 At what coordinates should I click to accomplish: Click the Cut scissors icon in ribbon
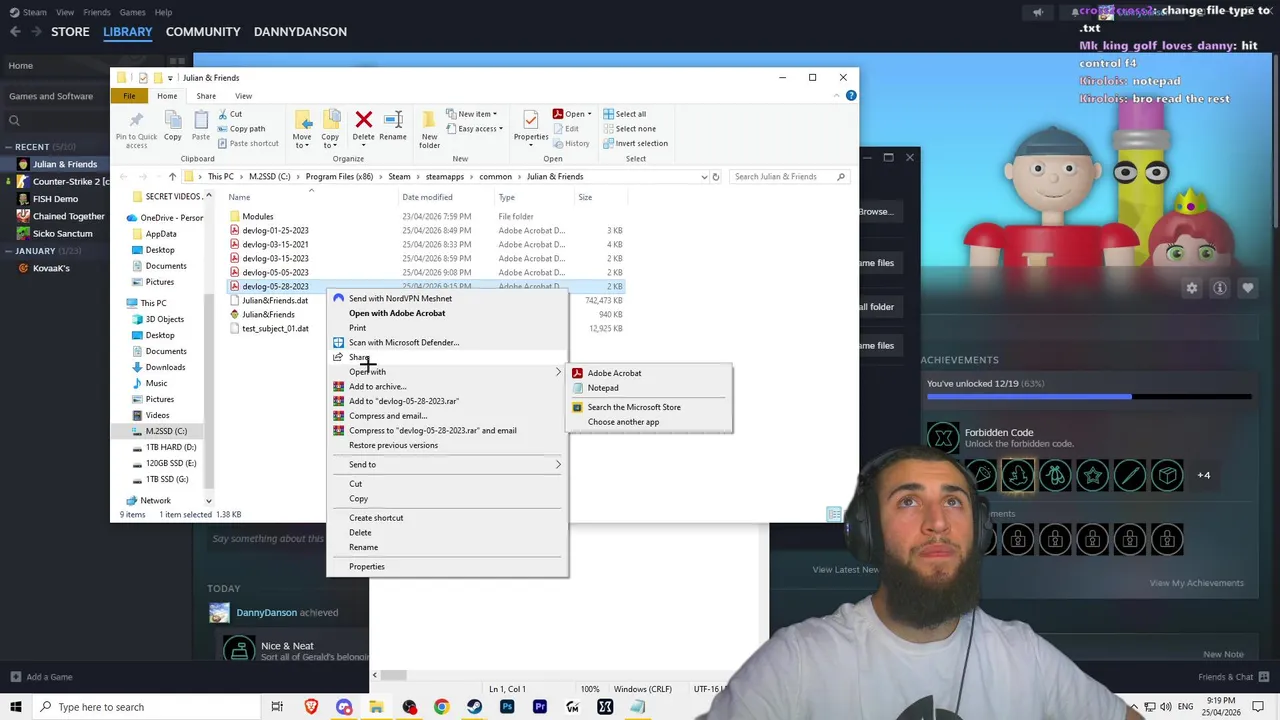tap(222, 114)
